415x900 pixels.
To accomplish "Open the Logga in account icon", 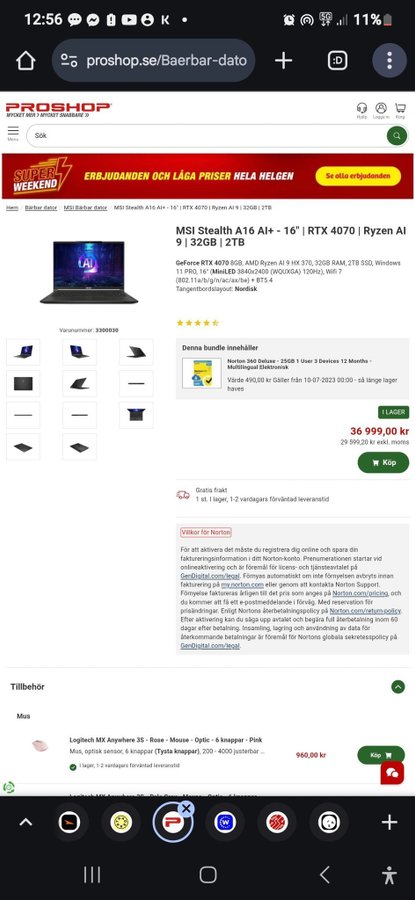I will (x=381, y=110).
